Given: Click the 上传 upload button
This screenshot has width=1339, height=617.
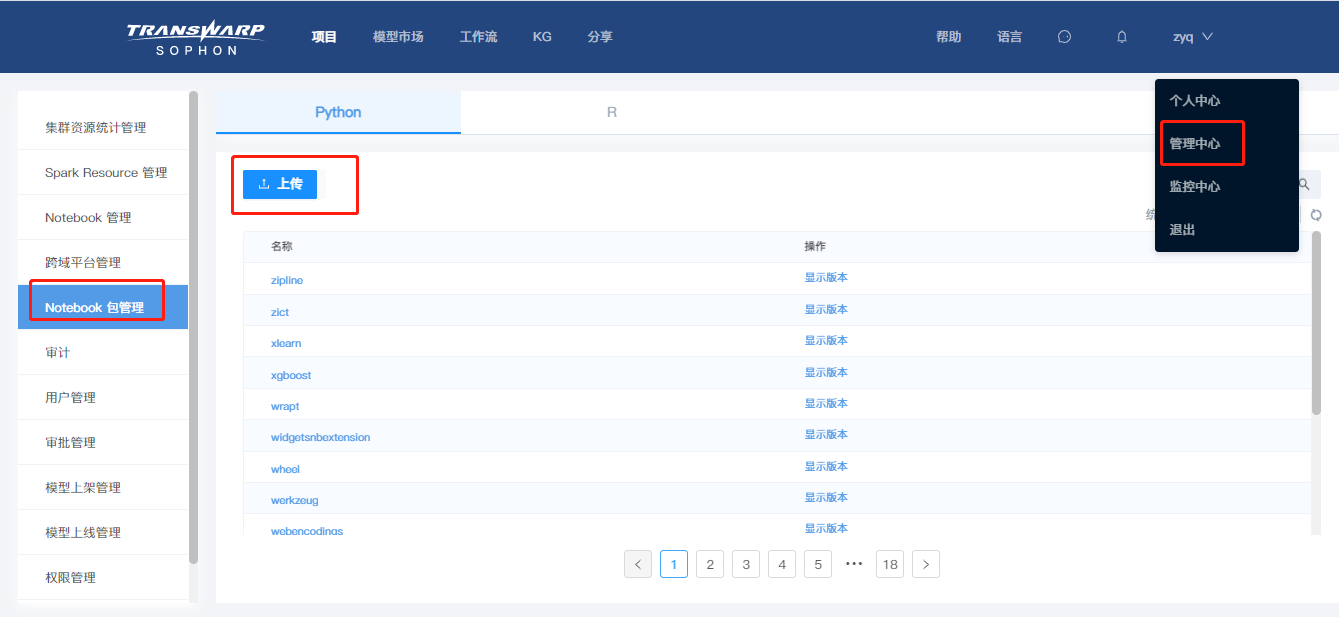Looking at the screenshot, I should tap(280, 184).
